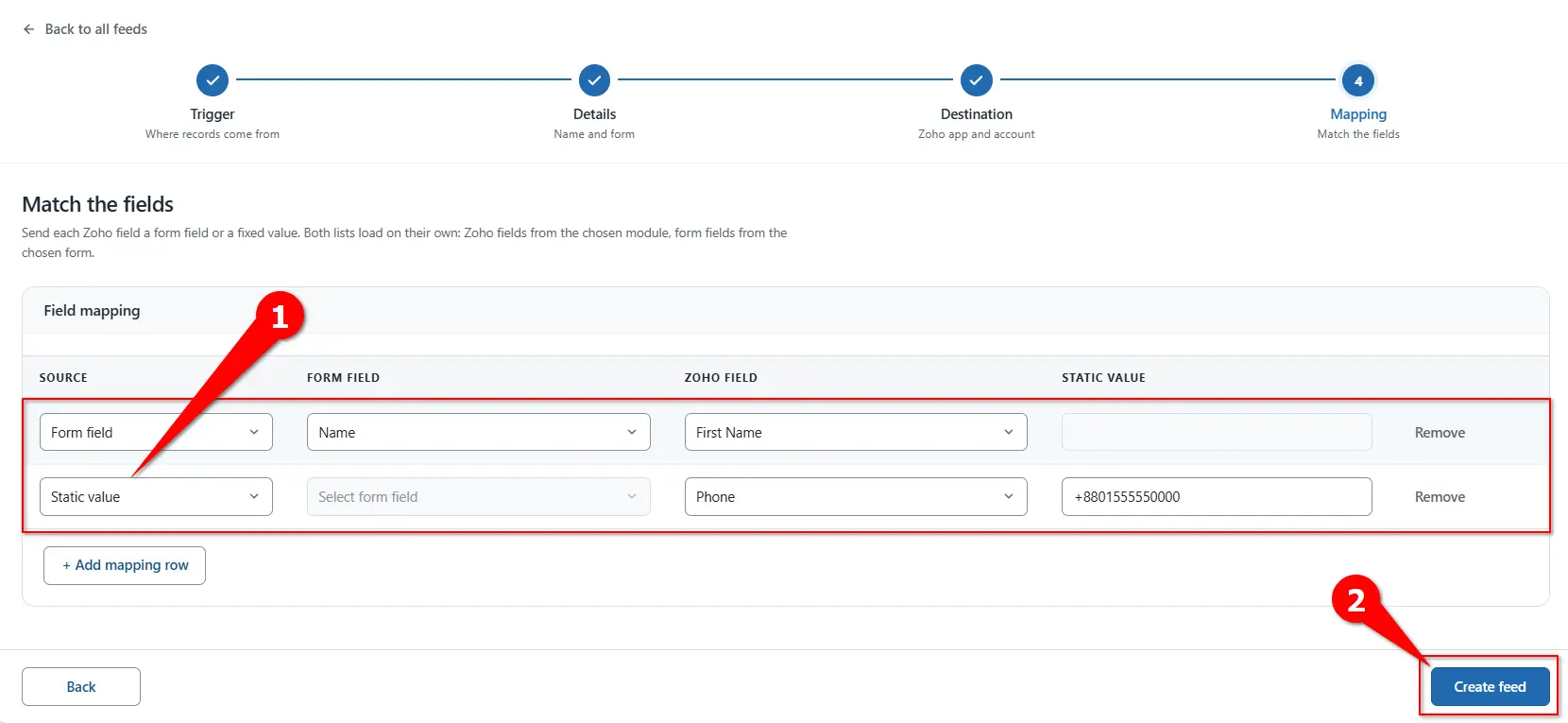Select the Mapping step number 4 circle
Screen dimensions: 1568x723
[x=1358, y=80]
